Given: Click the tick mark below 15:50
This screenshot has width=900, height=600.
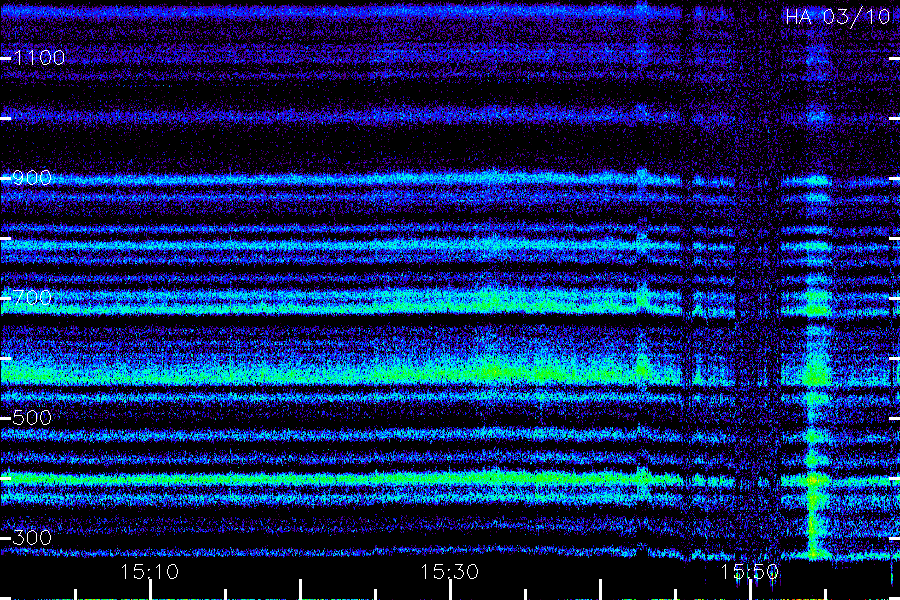Looking at the screenshot, I should point(750,590).
